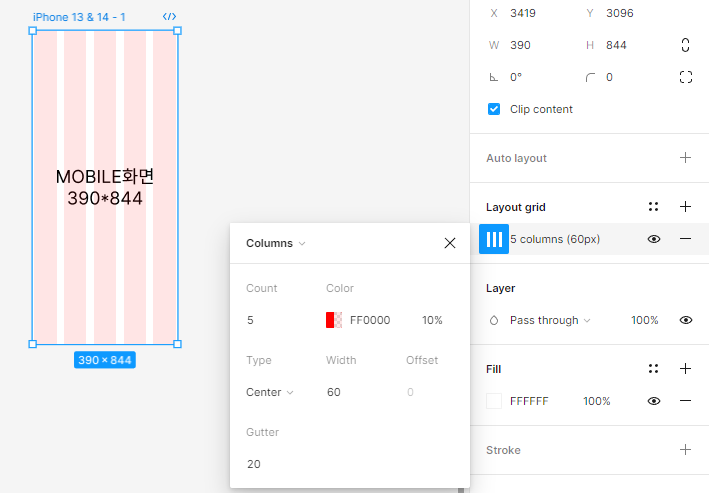Click the MOBILE화면 390*844 text layer
The width and height of the screenshot is (709, 493).
click(105, 187)
